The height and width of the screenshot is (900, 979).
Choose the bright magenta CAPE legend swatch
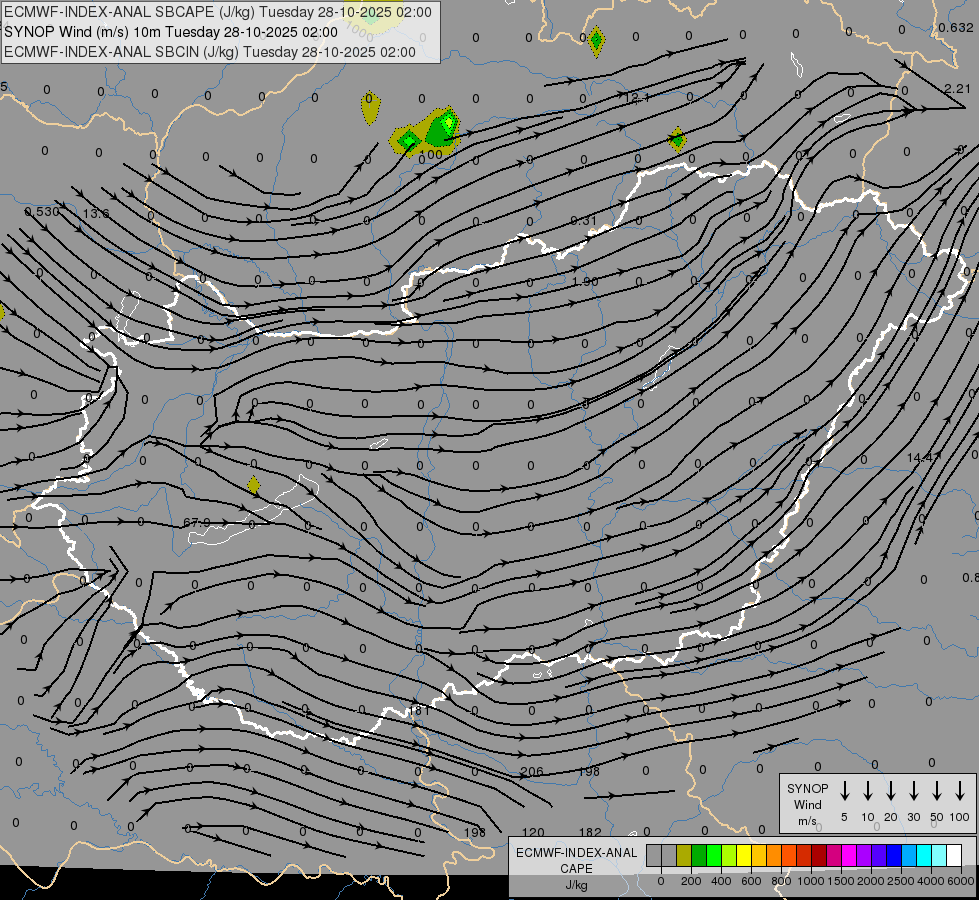tap(849, 855)
